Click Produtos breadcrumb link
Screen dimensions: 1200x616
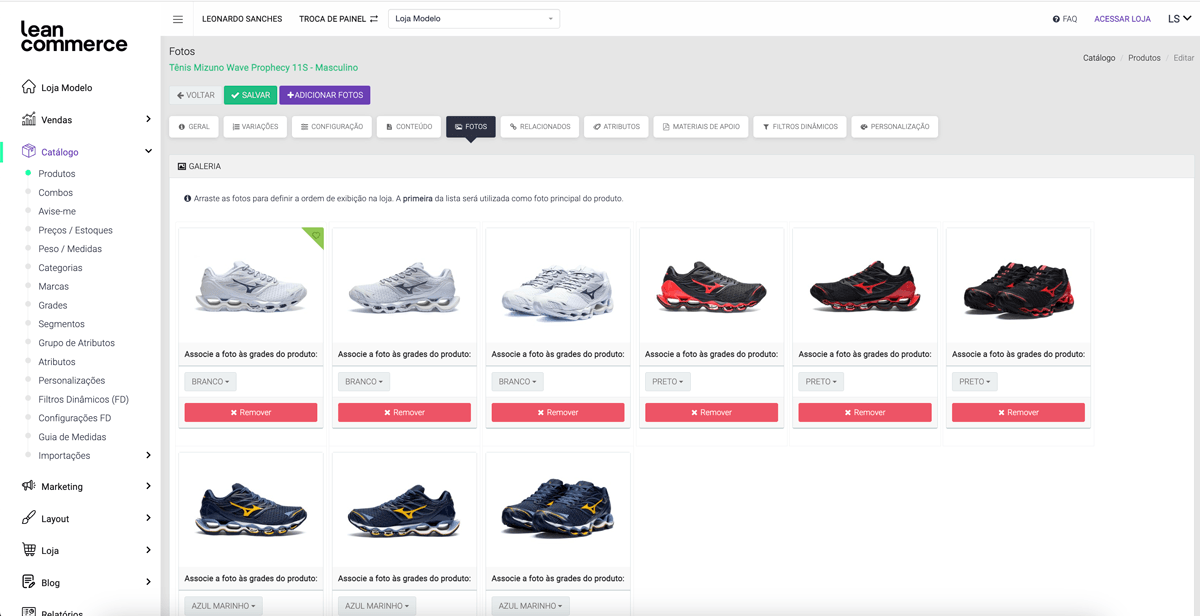click(1144, 58)
